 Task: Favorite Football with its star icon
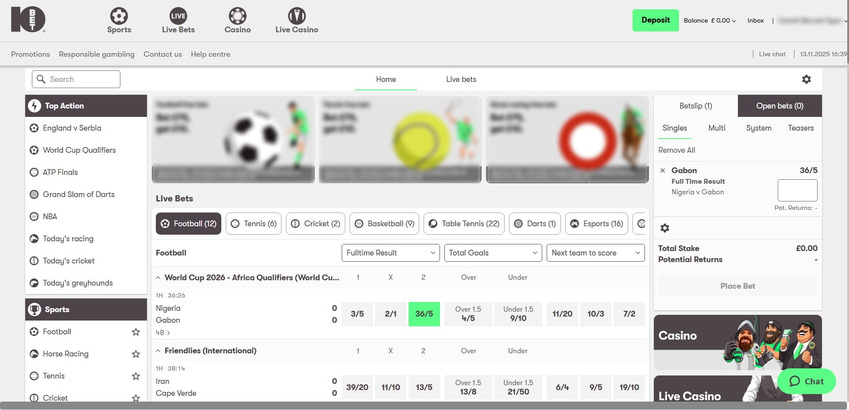tap(136, 331)
